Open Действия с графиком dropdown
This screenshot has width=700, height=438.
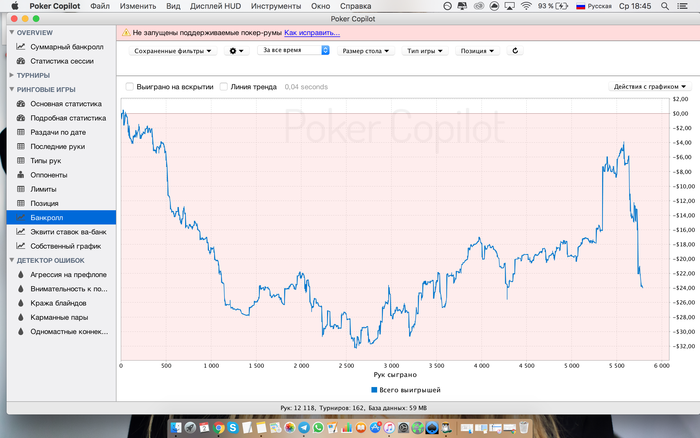tap(649, 87)
